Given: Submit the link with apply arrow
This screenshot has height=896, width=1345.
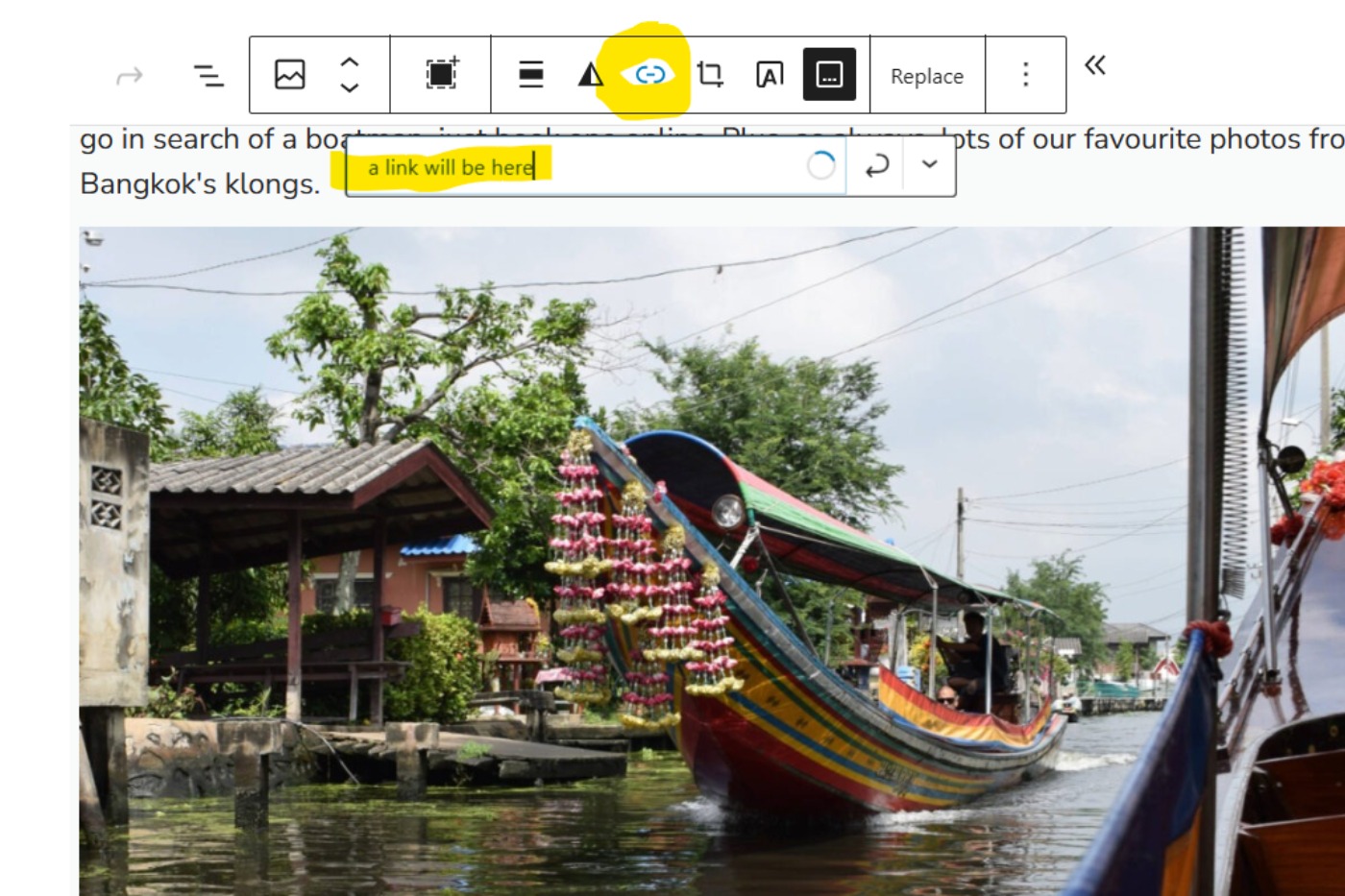Looking at the screenshot, I should click(x=876, y=166).
